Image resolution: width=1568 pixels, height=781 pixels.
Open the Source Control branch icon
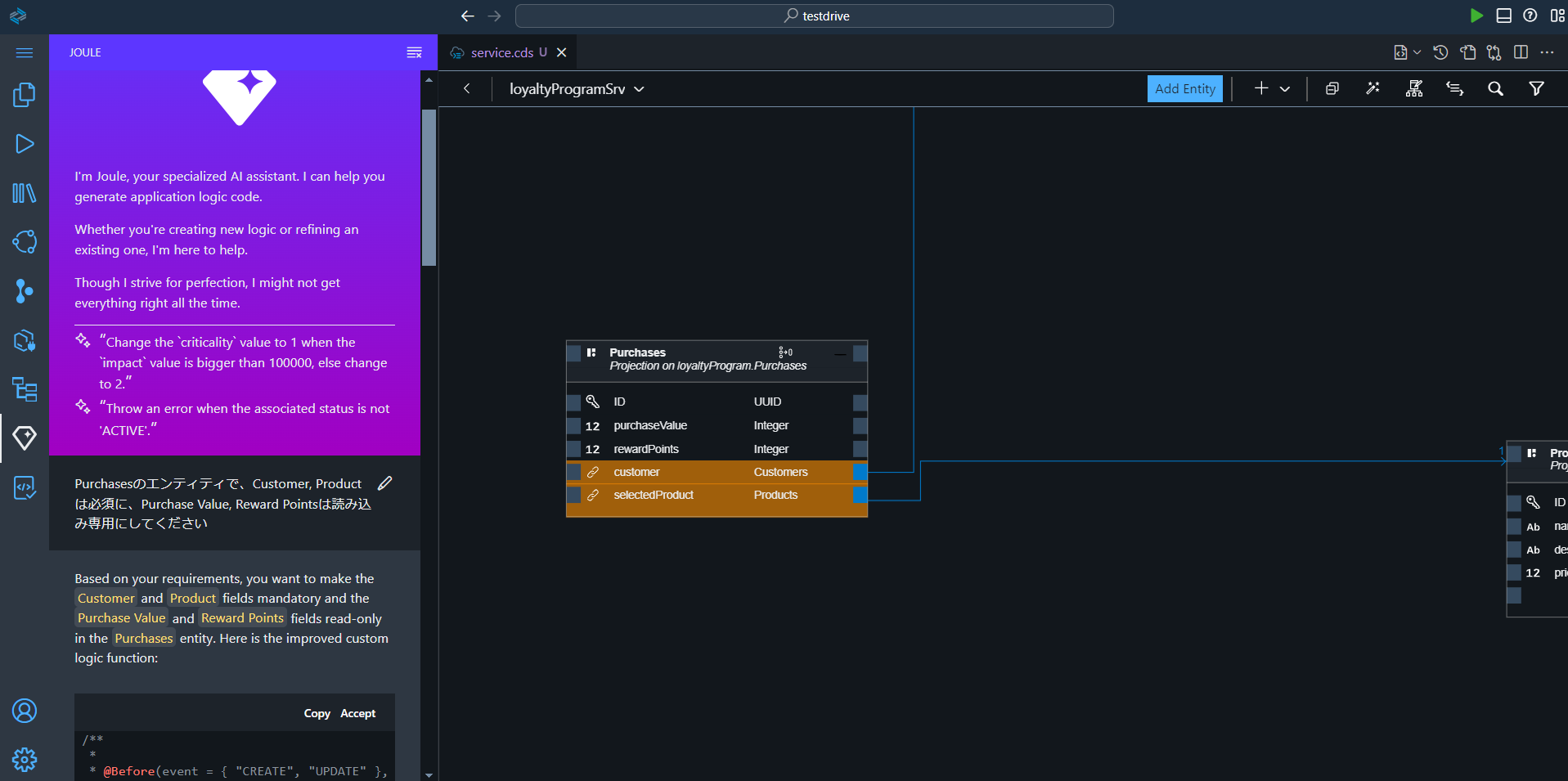click(x=25, y=291)
